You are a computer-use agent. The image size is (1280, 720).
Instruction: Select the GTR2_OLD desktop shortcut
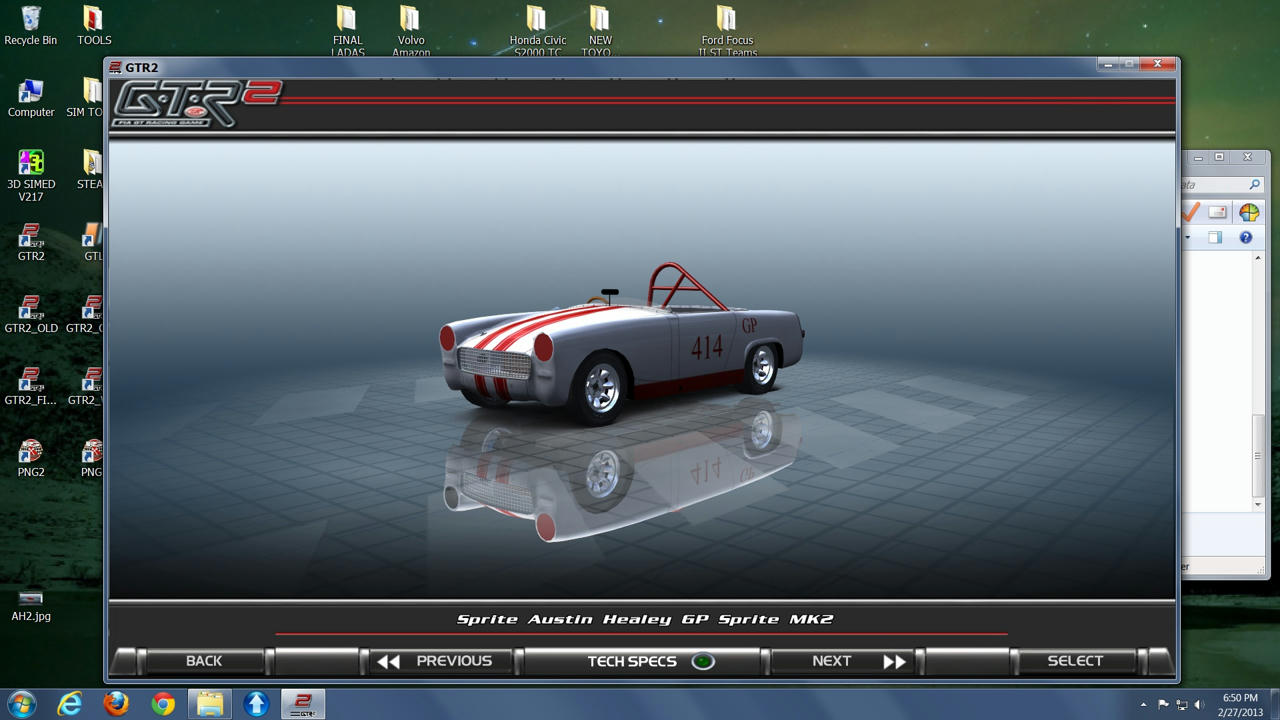31,314
